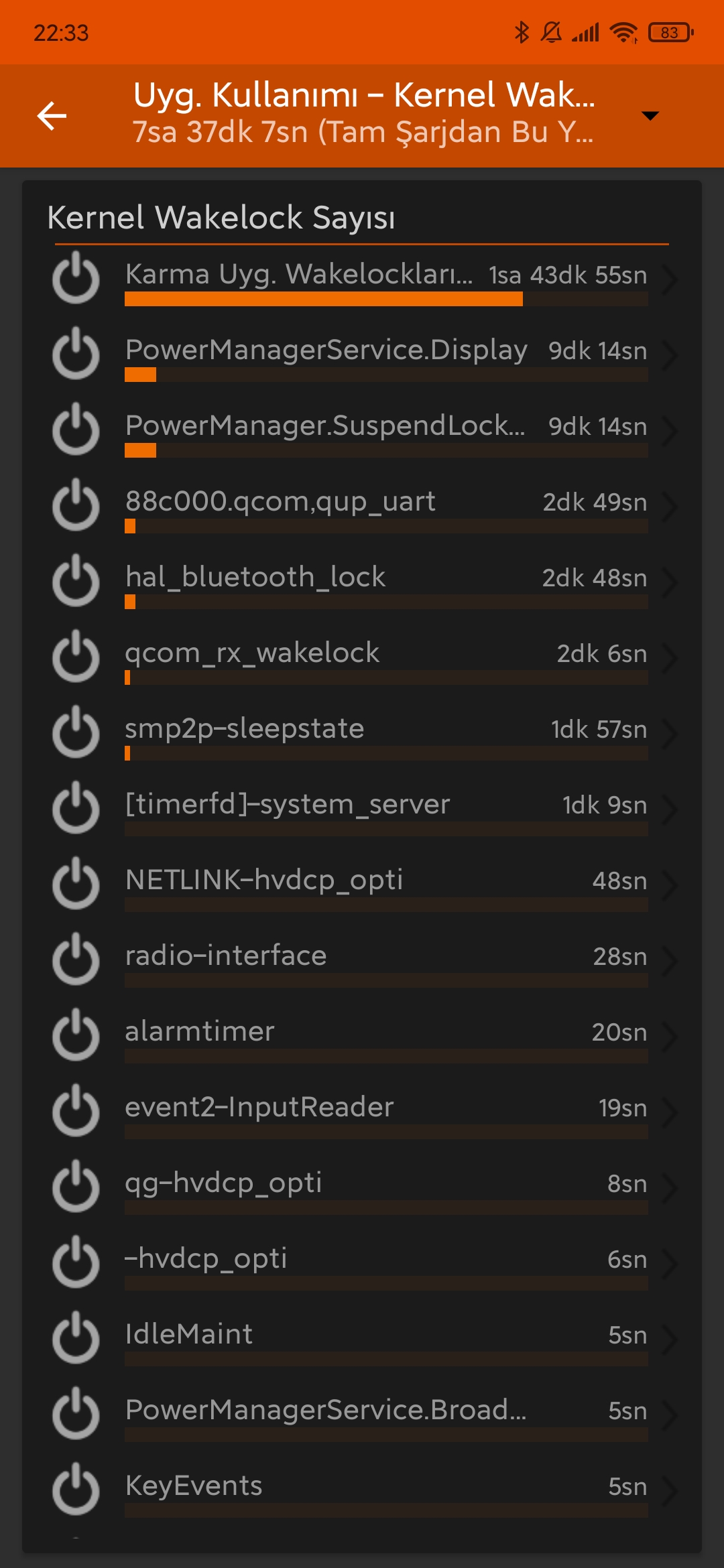This screenshot has width=724, height=1568.
Task: Open the PowerManager.SuspendLock entry
Action: coord(362,430)
